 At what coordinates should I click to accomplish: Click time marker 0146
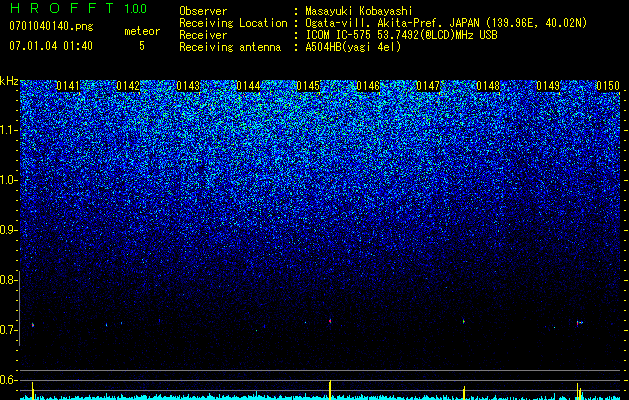click(368, 86)
